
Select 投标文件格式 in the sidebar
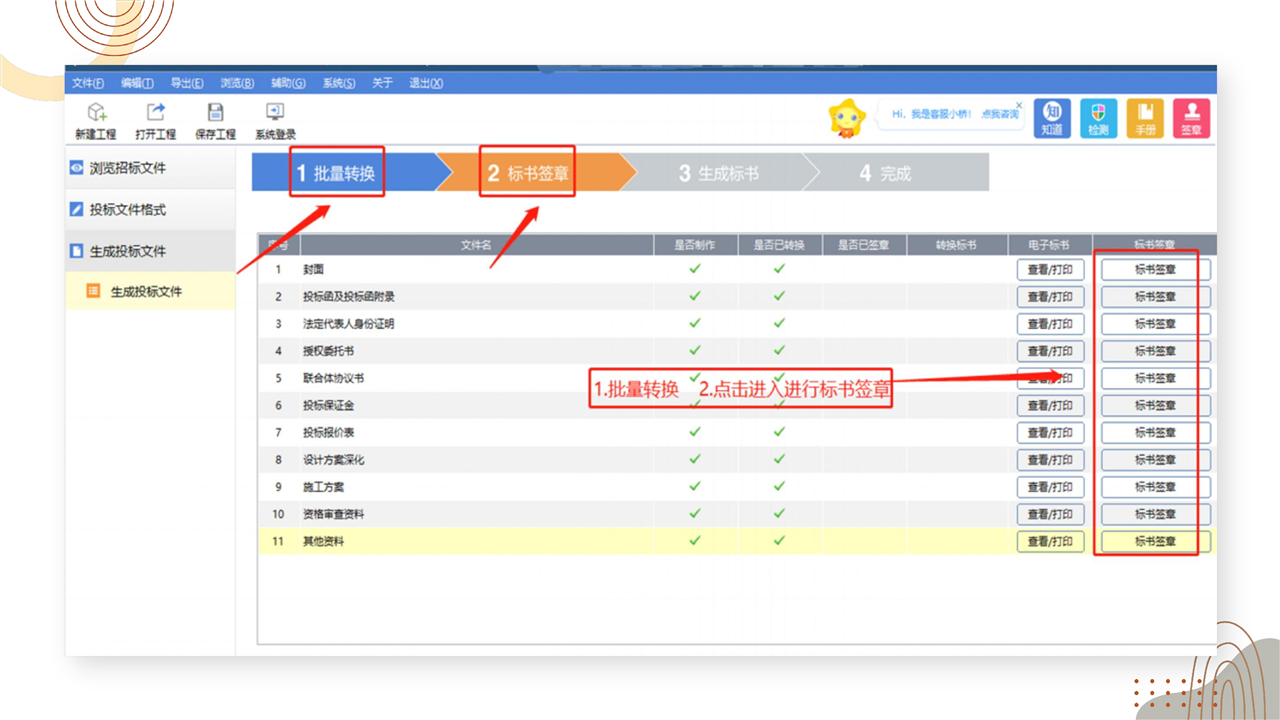[127, 210]
